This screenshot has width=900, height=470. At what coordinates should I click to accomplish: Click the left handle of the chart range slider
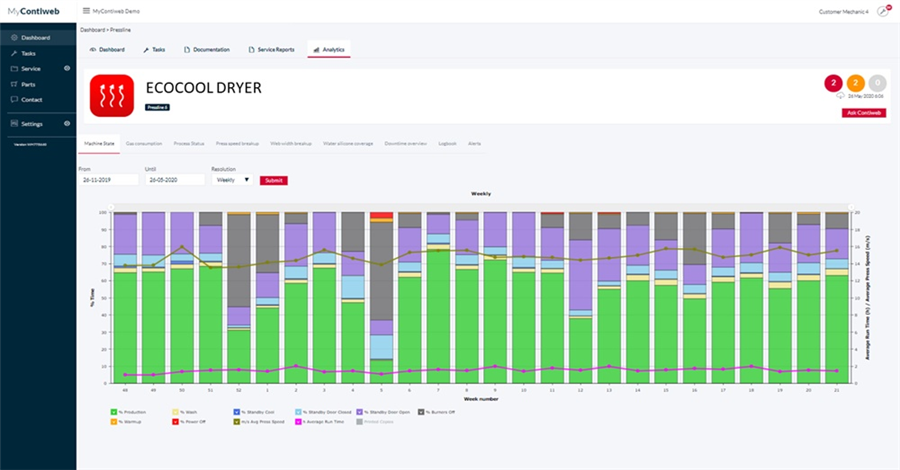(x=111, y=207)
